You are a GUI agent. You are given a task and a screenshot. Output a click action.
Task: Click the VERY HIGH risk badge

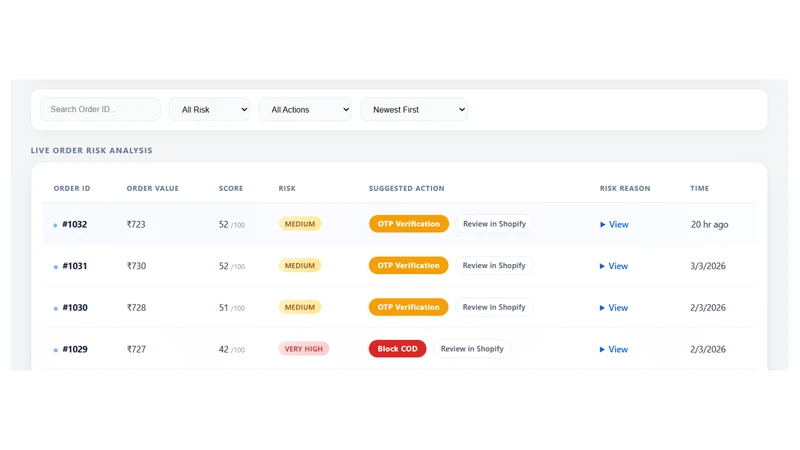coord(304,349)
